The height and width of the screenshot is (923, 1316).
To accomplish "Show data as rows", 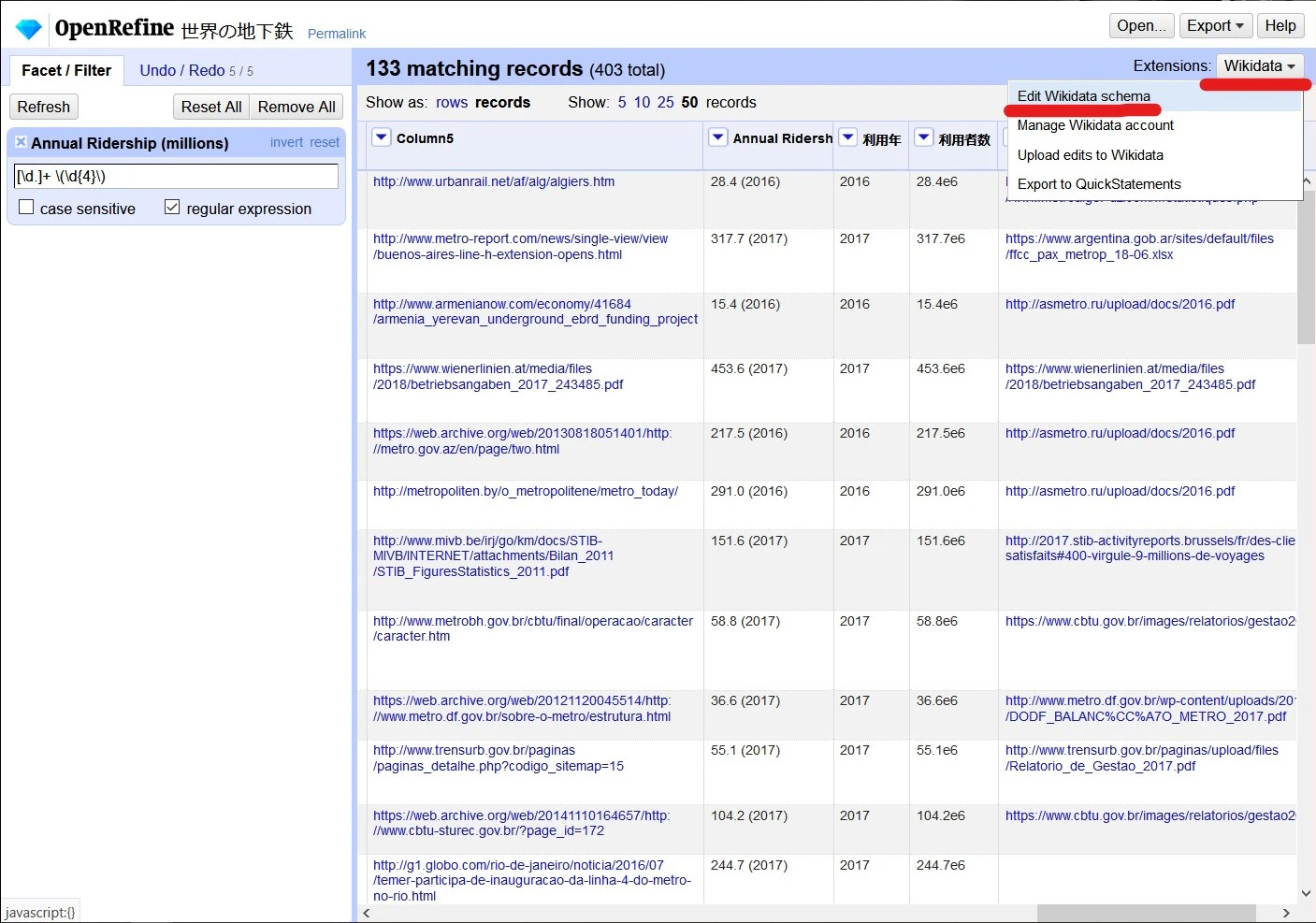I will point(452,102).
